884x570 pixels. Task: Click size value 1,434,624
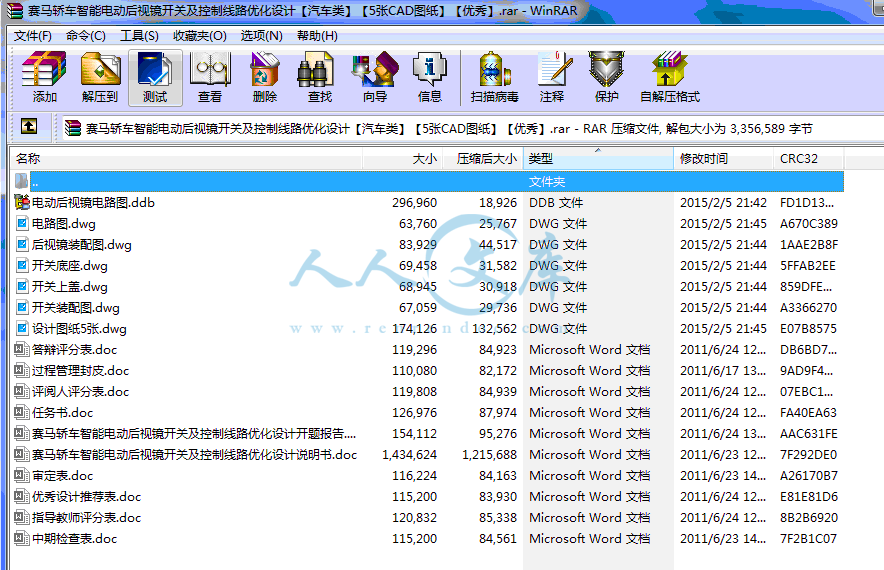tap(409, 454)
